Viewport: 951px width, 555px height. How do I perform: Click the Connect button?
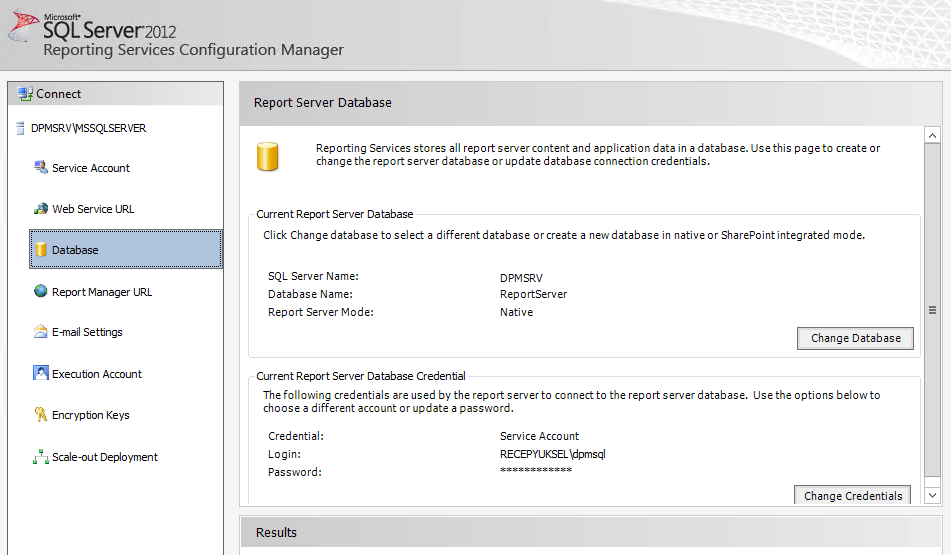click(116, 94)
